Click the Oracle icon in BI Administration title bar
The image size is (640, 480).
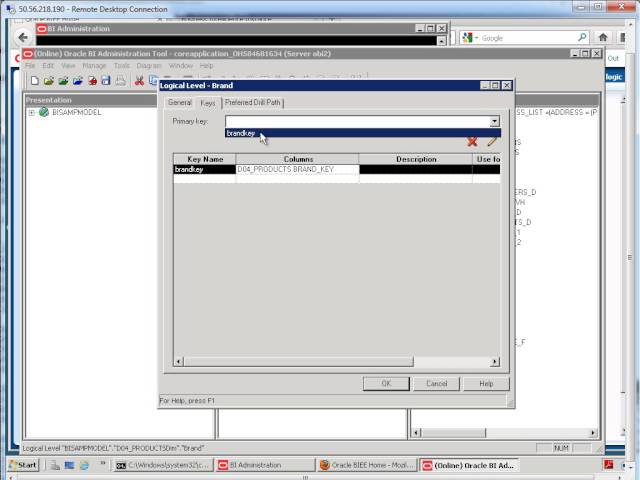pyautogui.click(x=42, y=29)
